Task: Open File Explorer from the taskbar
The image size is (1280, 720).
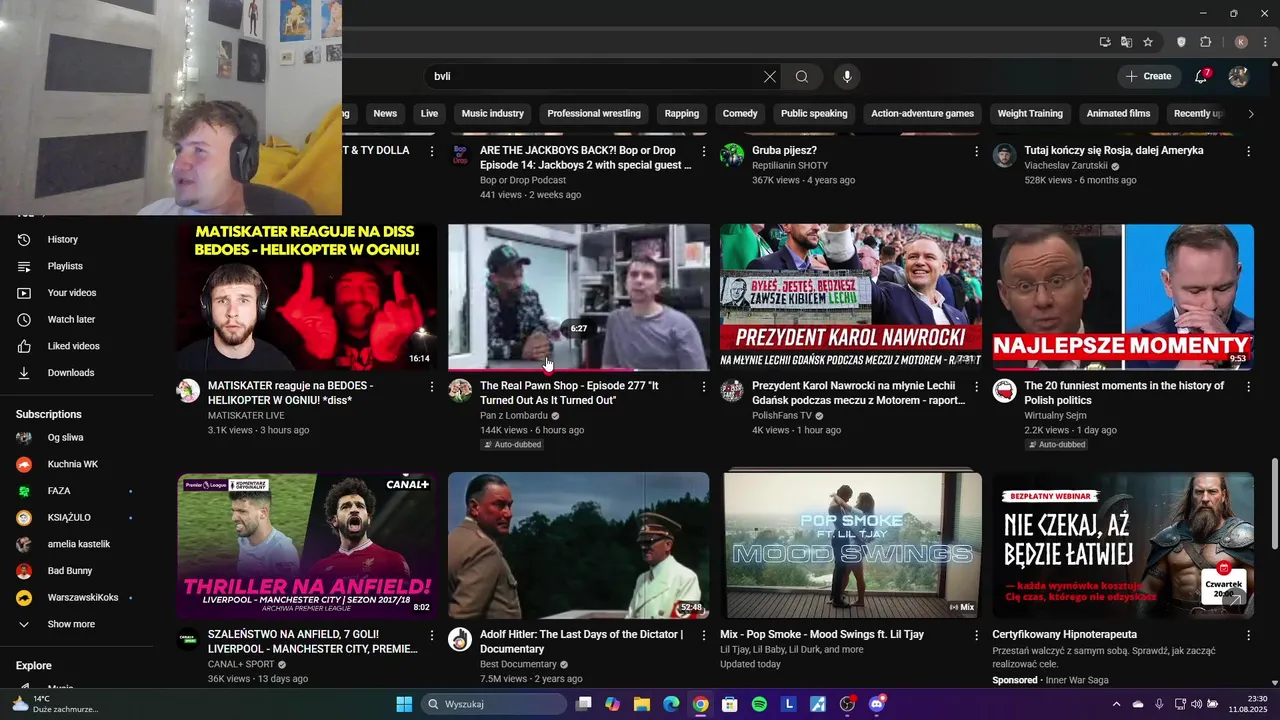Action: point(642,704)
